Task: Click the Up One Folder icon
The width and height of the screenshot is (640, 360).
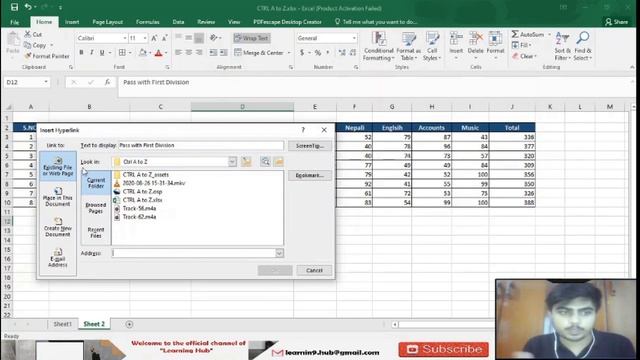Action: coord(246,162)
